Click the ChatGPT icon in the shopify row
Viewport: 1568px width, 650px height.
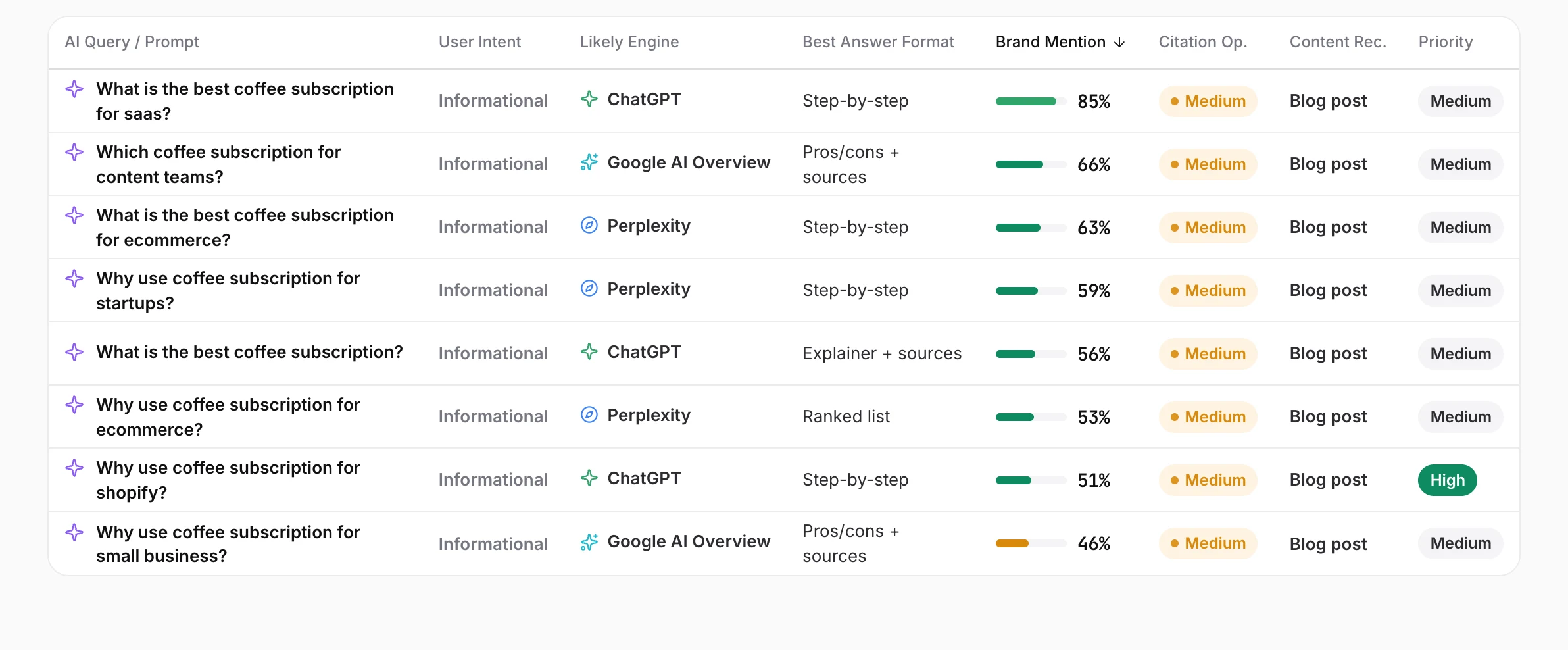[589, 478]
